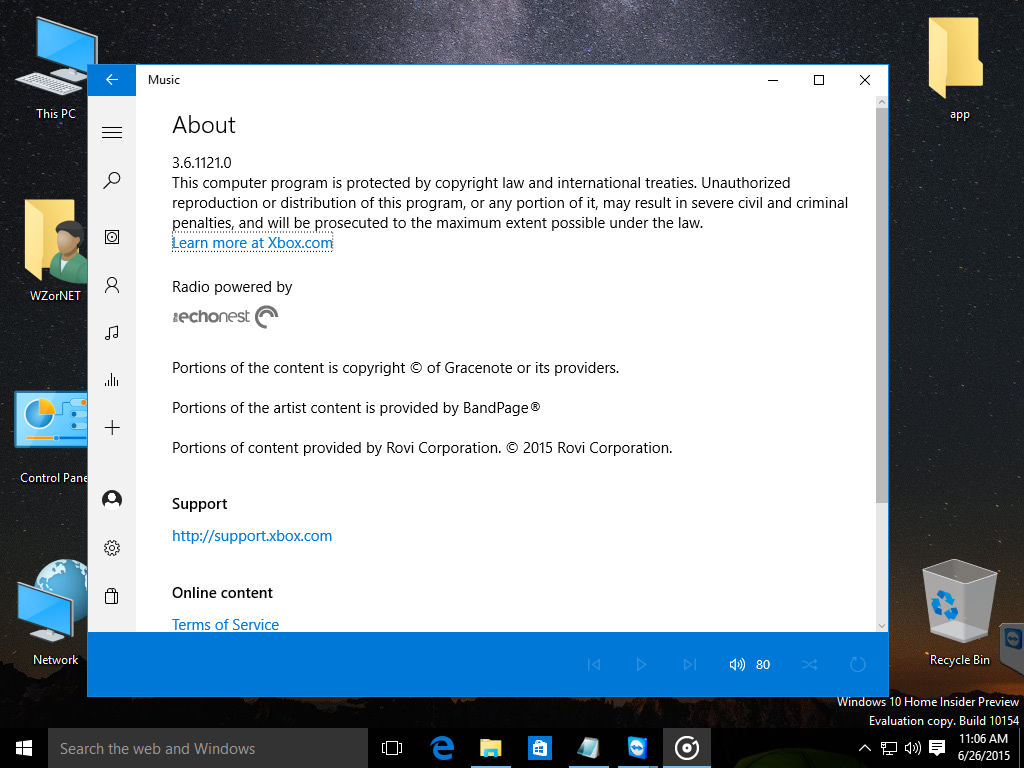This screenshot has width=1024, height=768.
Task: Open the Store shopping bag icon in the sidebar
Action: tap(112, 596)
